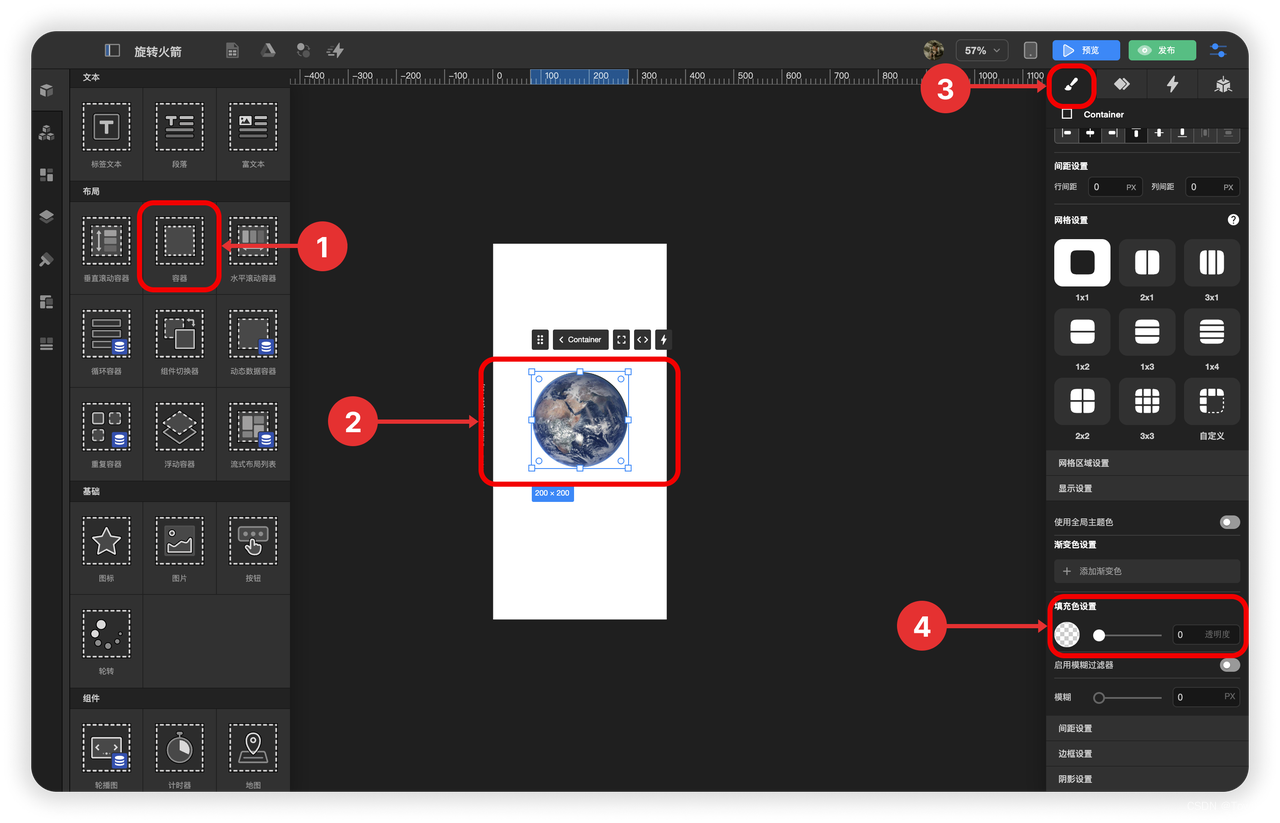Viewport: 1280px width, 823px height.
Task: Select the 流式布局列表 flow layout list
Action: point(253,433)
